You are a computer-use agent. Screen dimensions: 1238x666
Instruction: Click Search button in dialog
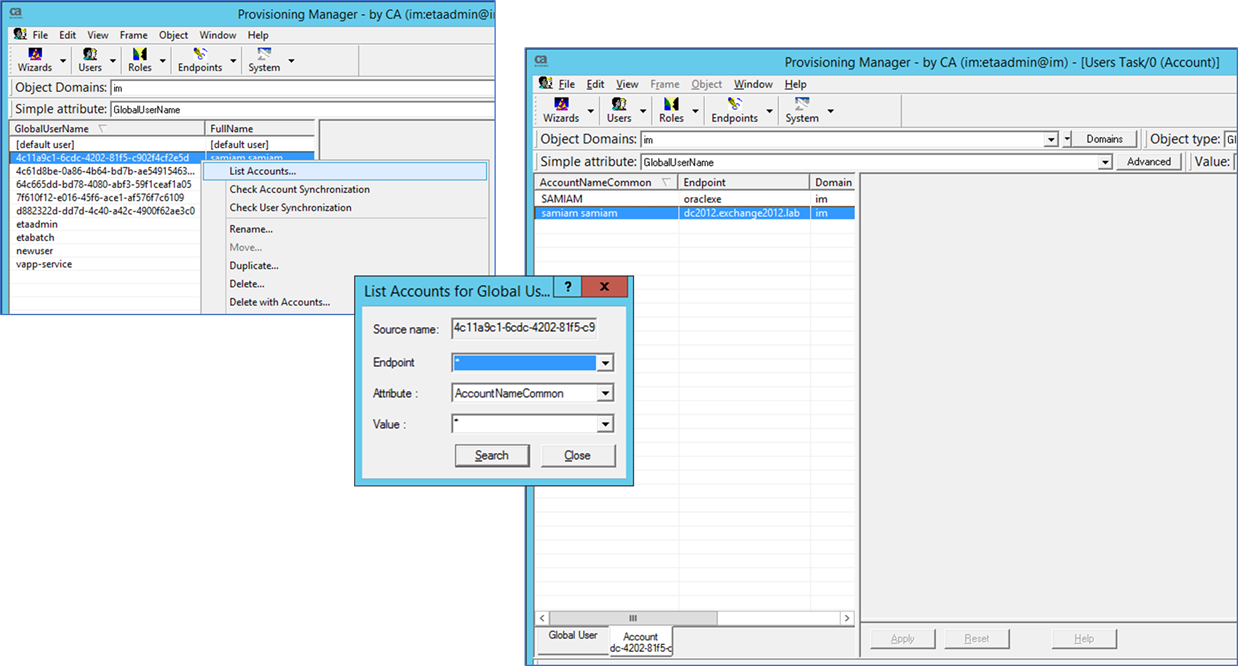[492, 455]
